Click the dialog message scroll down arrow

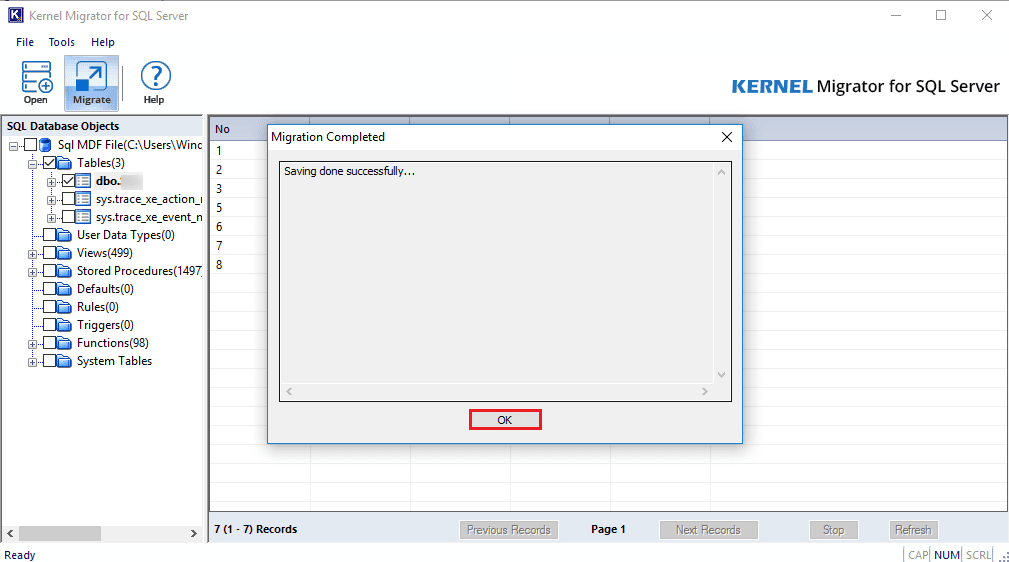click(721, 375)
